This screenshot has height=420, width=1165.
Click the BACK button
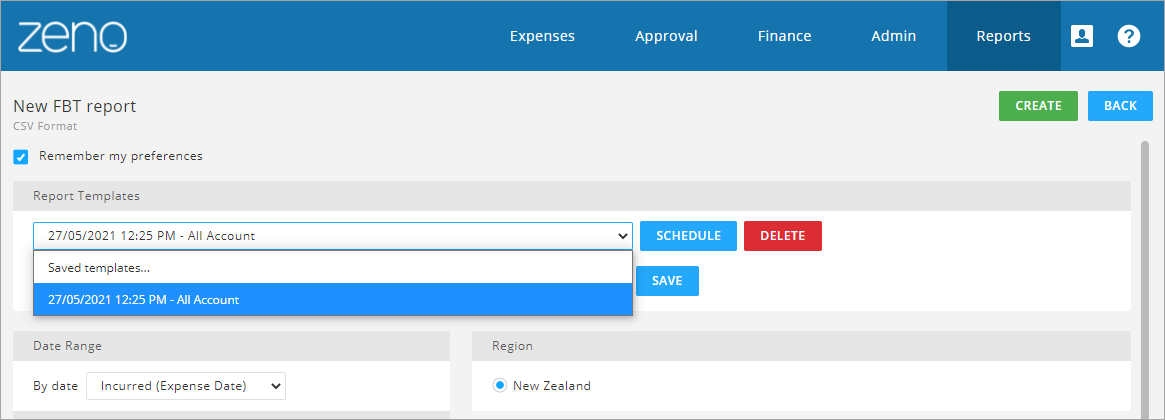point(1120,106)
